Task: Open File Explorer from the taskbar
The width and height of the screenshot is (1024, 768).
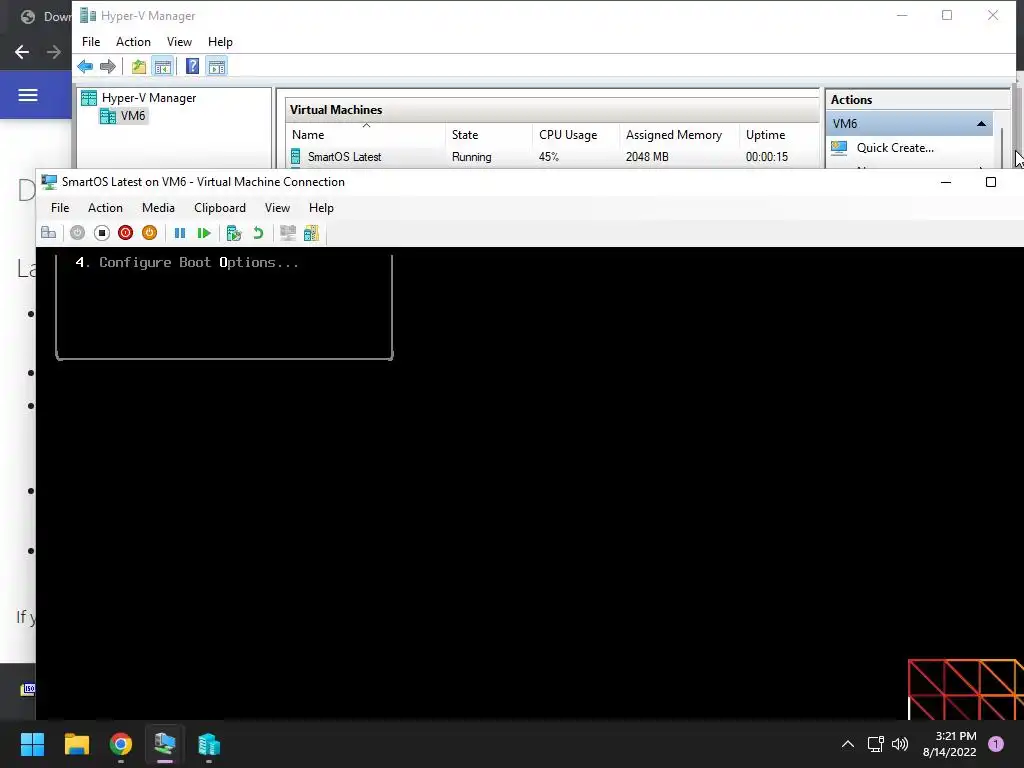Action: pyautogui.click(x=76, y=744)
